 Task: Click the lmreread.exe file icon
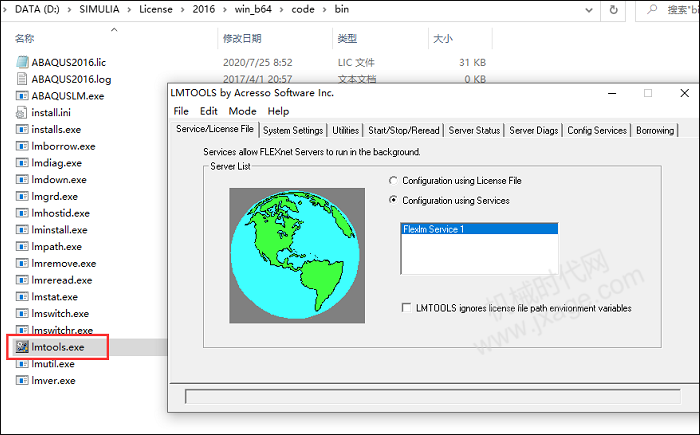[22, 280]
